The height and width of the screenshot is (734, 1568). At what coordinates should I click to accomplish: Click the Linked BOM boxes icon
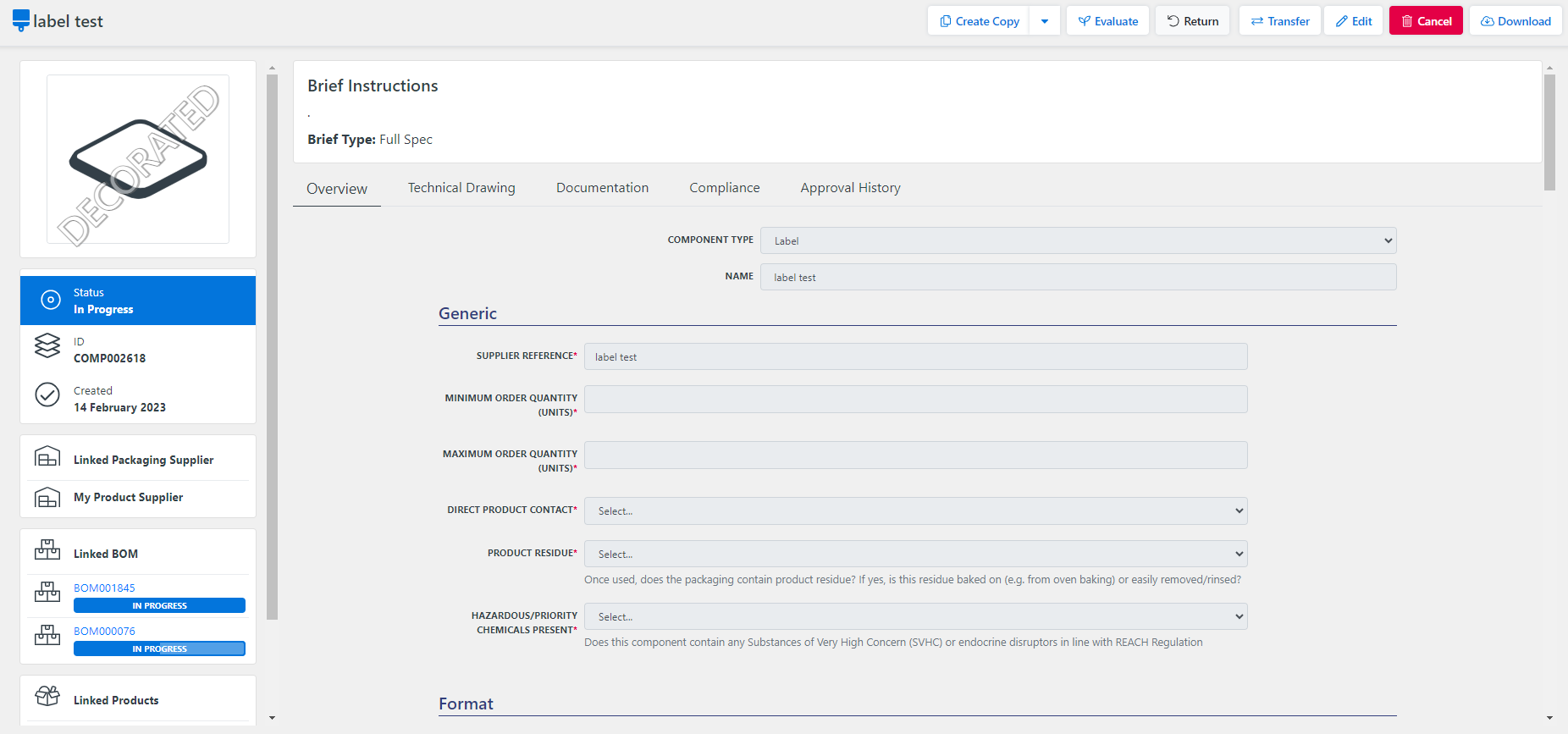tap(47, 550)
